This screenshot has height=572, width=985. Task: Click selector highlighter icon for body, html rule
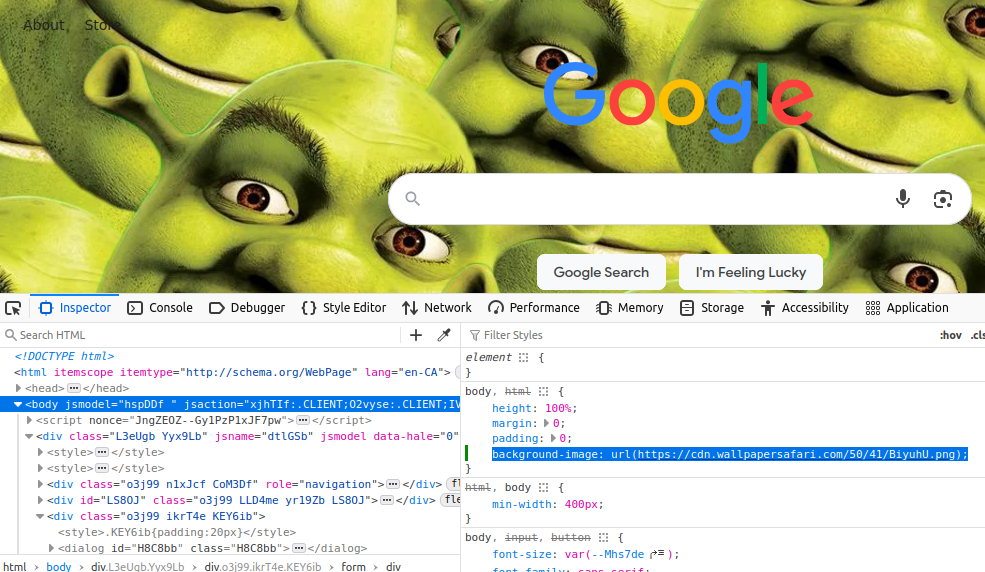point(543,391)
